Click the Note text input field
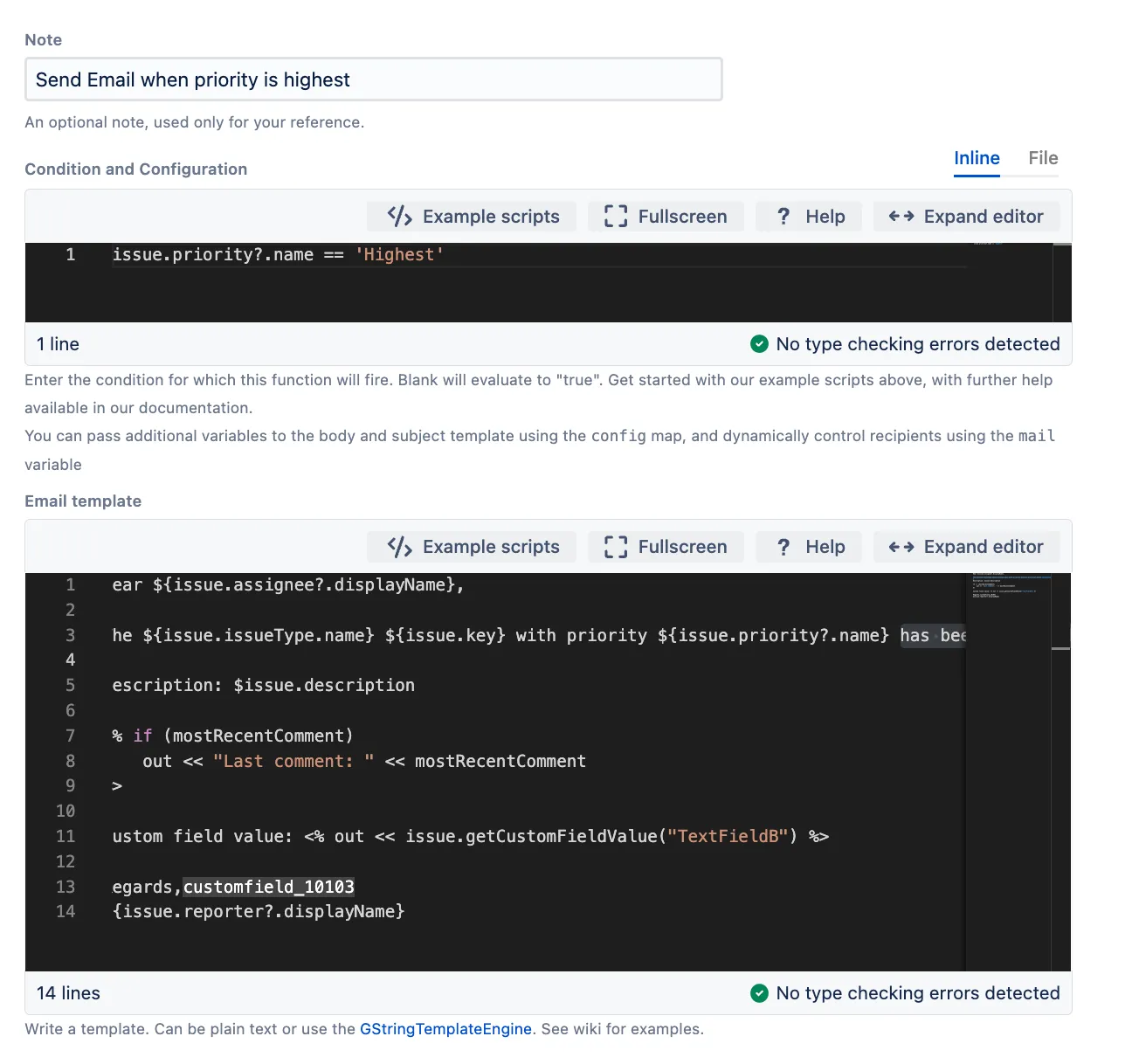This screenshot has width=1132, height=1064. [x=373, y=79]
